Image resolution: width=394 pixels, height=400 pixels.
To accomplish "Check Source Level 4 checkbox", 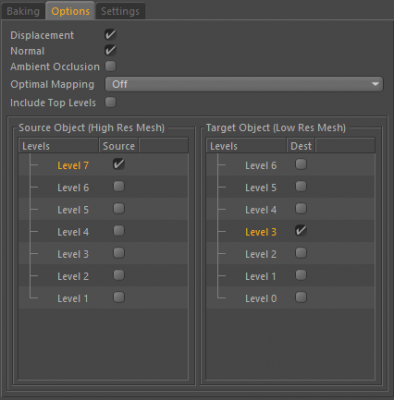I will (x=119, y=231).
